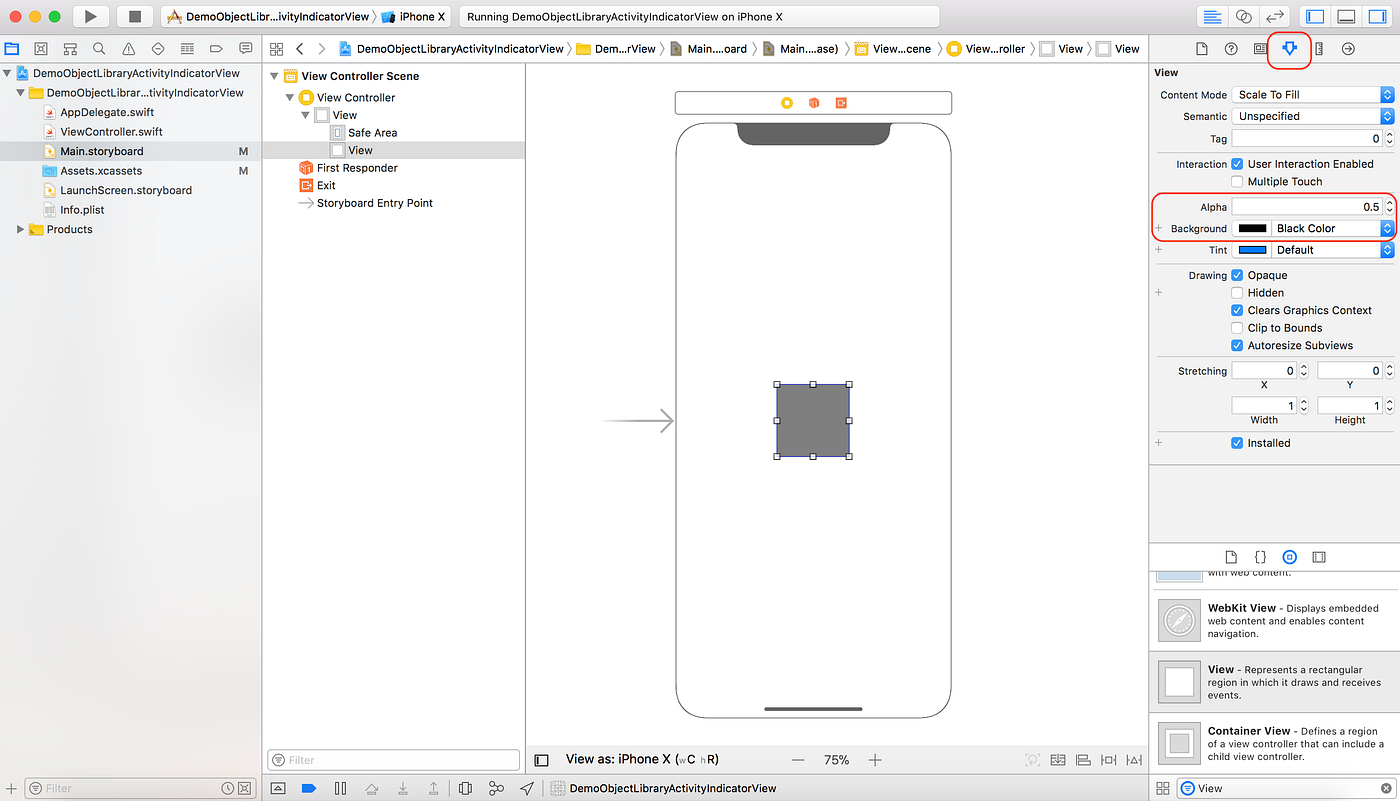Open Debug Memory Graph

coord(496,788)
